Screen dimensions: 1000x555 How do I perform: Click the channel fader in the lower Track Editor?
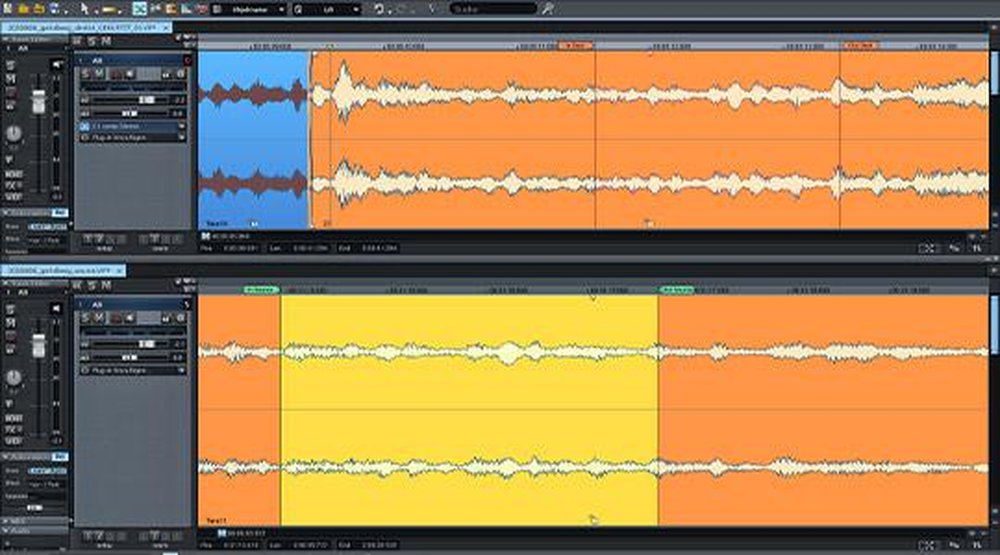[x=39, y=344]
